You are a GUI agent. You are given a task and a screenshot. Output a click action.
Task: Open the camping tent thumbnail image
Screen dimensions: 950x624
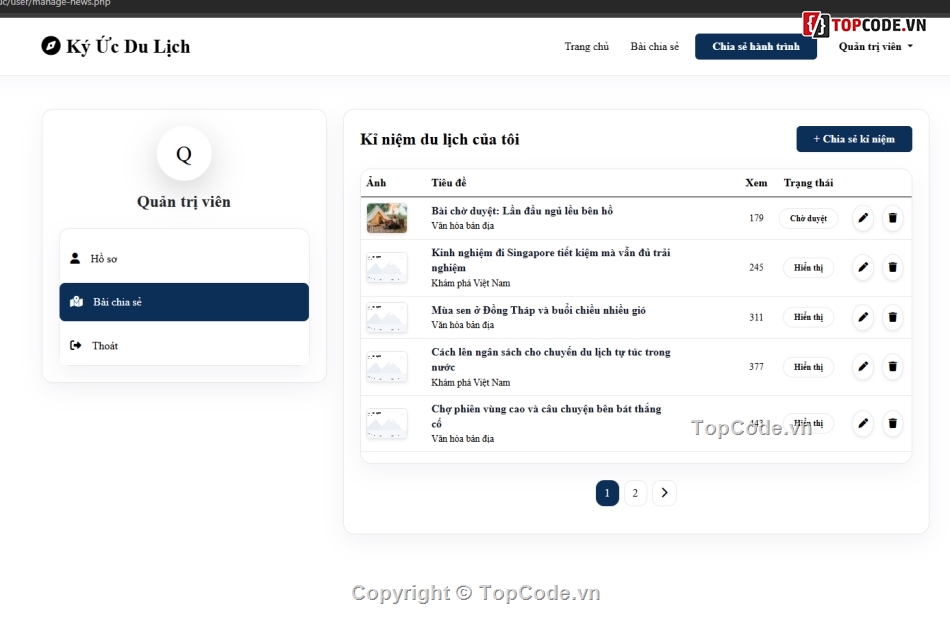point(387,218)
